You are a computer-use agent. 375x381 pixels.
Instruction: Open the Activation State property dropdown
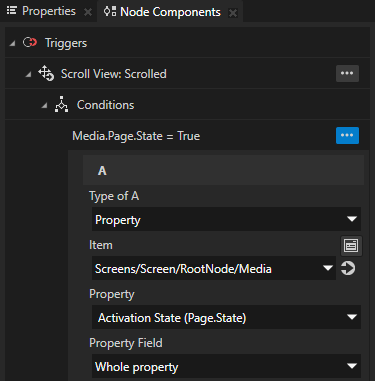click(226, 317)
